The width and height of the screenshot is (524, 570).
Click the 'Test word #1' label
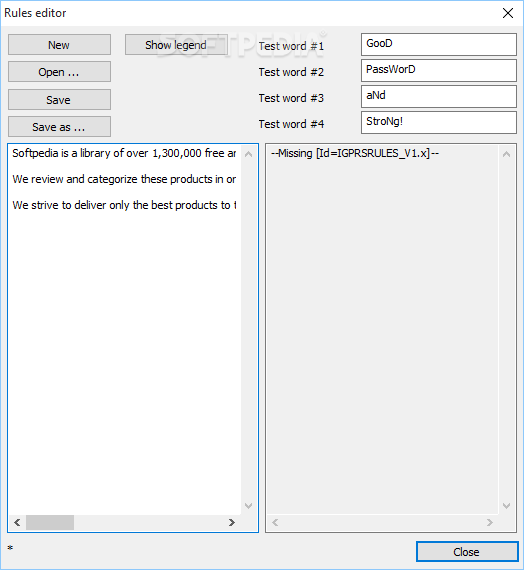click(x=291, y=46)
